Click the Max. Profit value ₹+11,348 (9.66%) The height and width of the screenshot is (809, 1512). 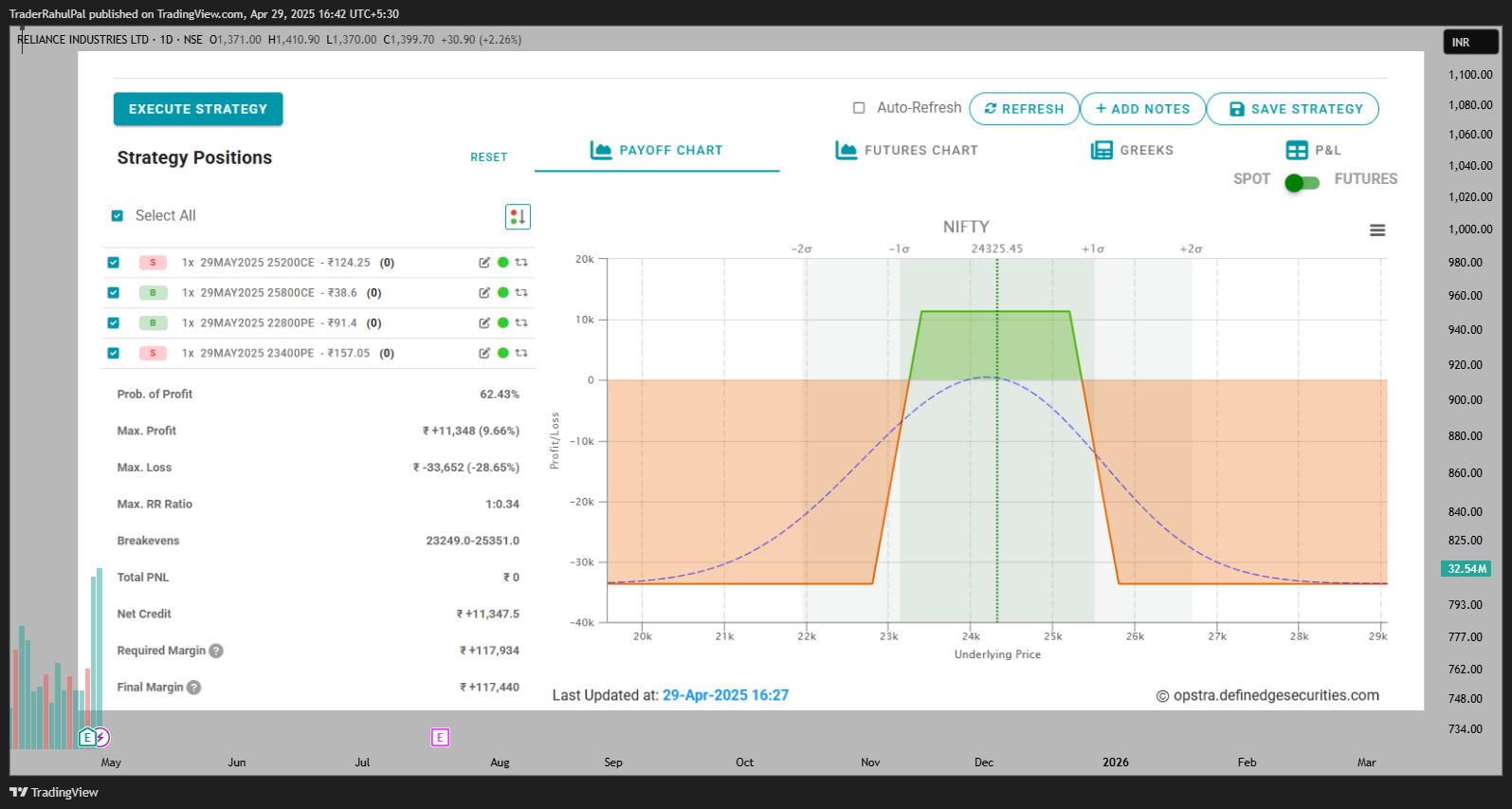tap(470, 431)
